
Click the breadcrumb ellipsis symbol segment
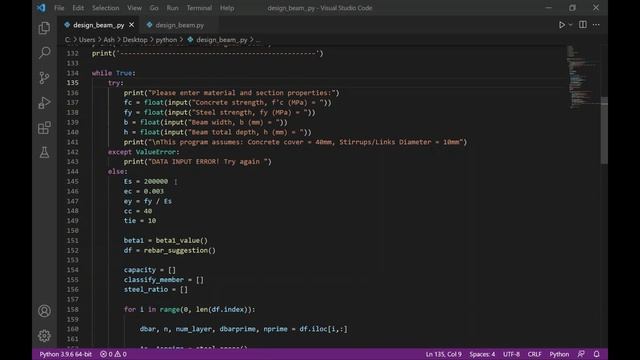tap(258, 40)
